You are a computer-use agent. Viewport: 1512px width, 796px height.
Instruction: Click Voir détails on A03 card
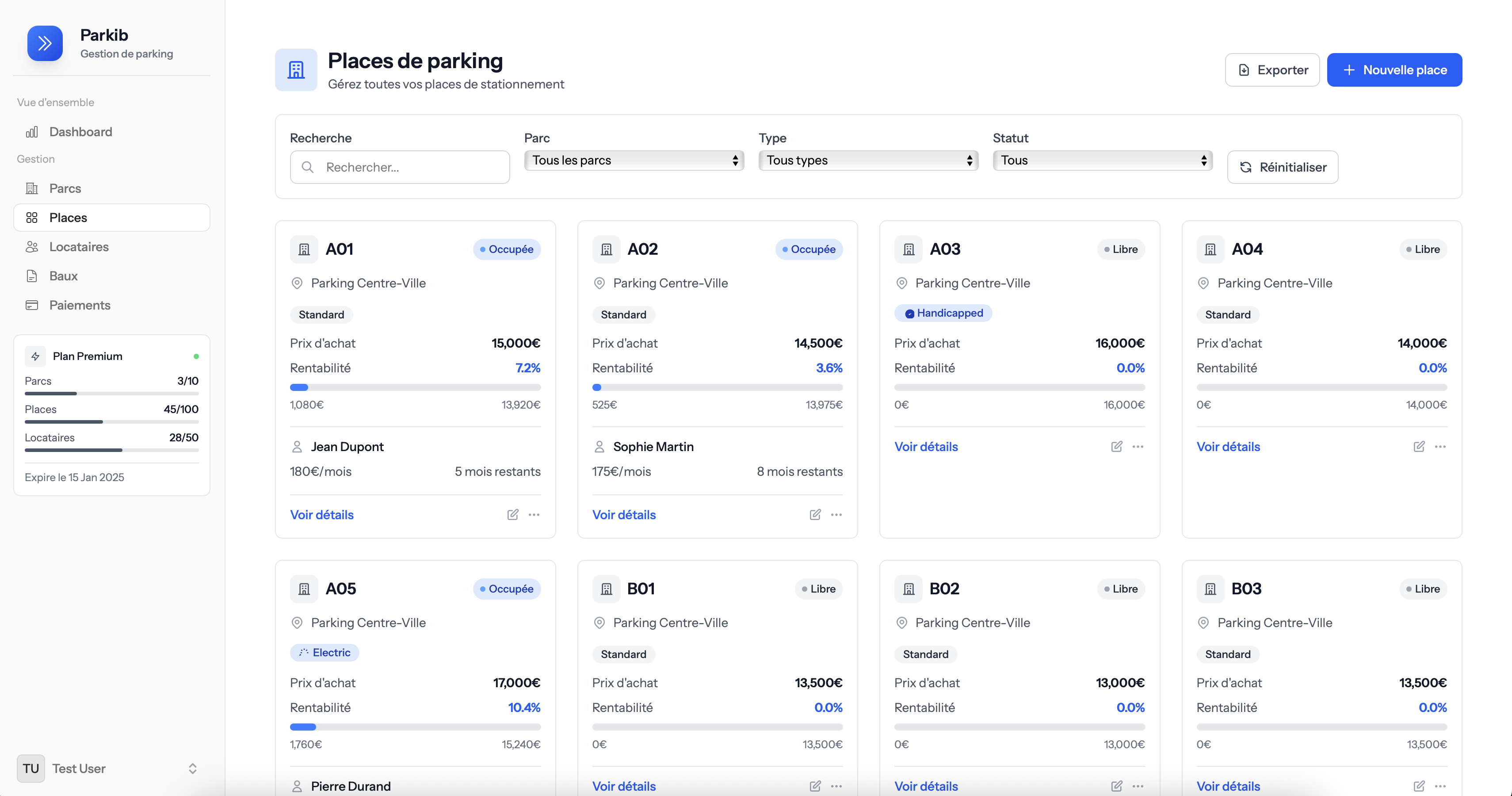point(926,447)
